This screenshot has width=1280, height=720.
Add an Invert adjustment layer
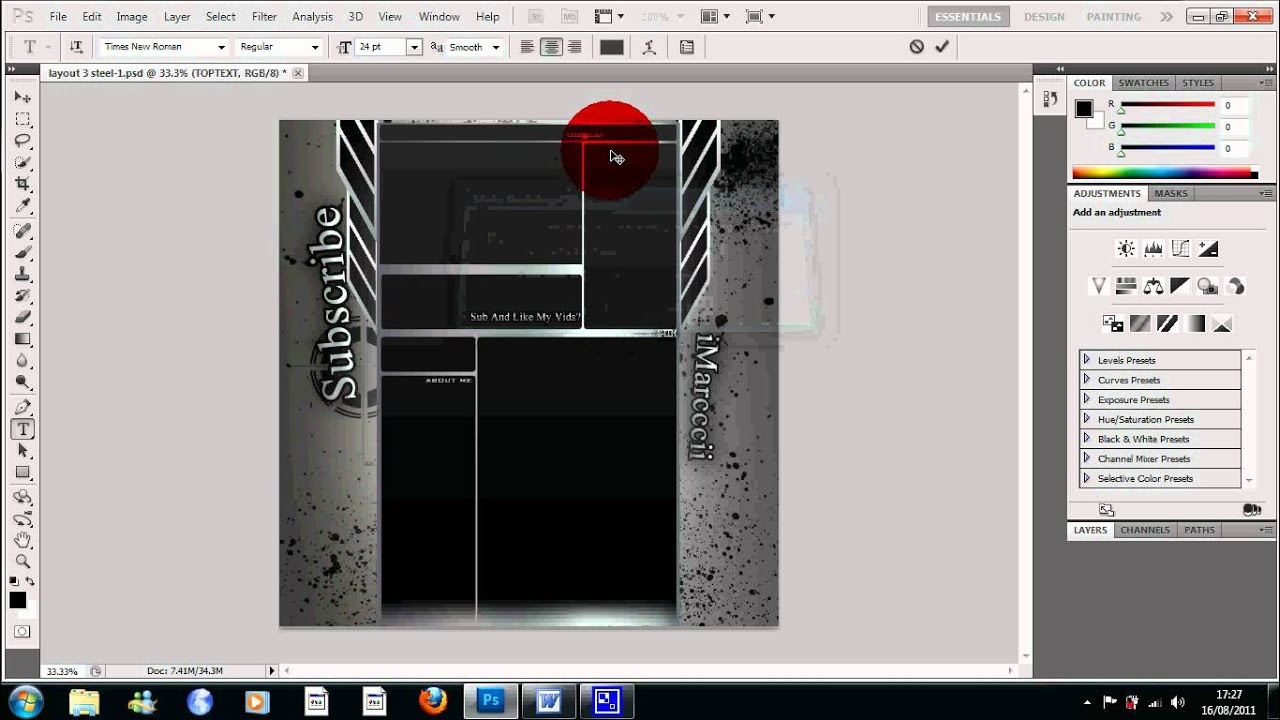1113,324
